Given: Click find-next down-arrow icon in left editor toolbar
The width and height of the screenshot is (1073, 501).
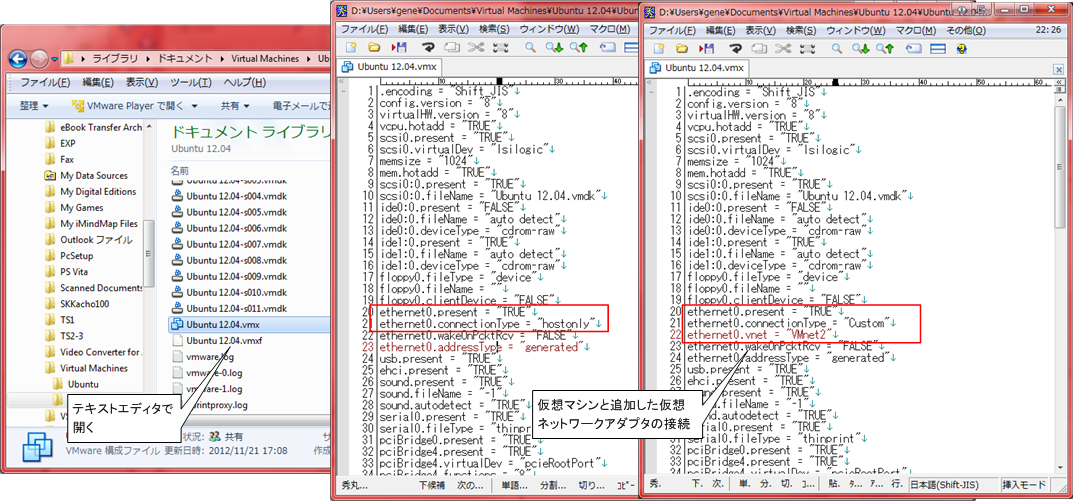Looking at the screenshot, I should click(553, 47).
